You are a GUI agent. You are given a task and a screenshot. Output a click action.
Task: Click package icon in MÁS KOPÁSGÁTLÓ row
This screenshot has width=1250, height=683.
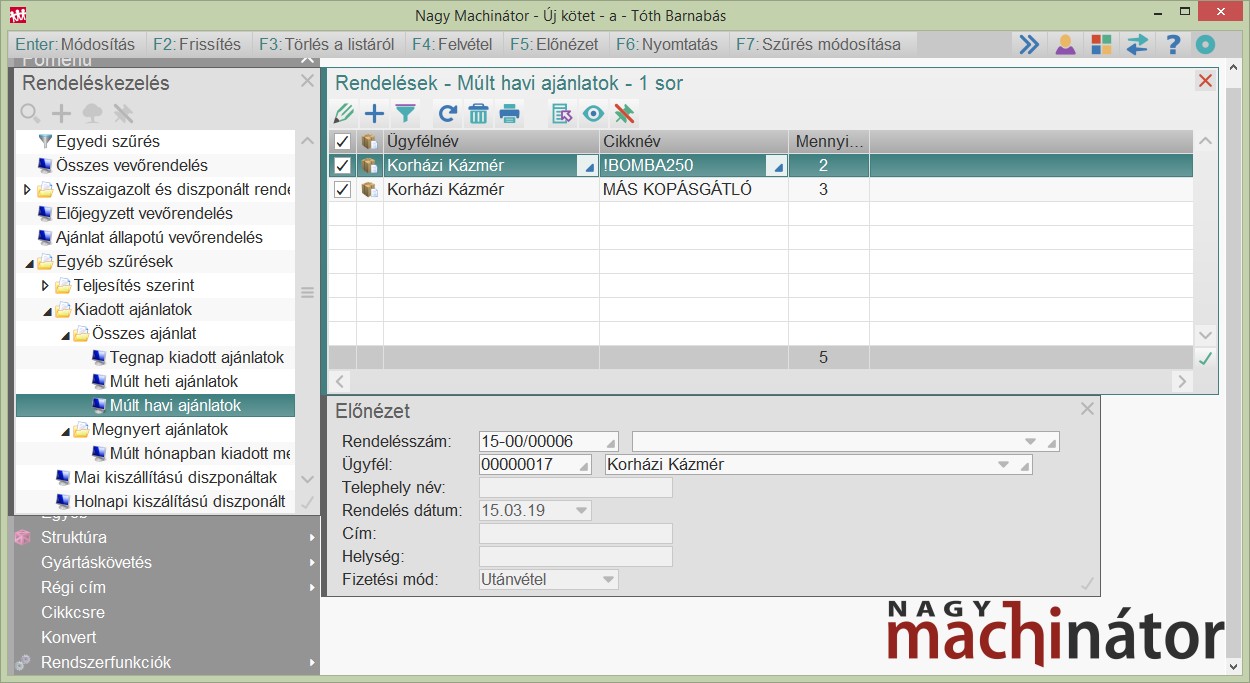[x=369, y=190]
